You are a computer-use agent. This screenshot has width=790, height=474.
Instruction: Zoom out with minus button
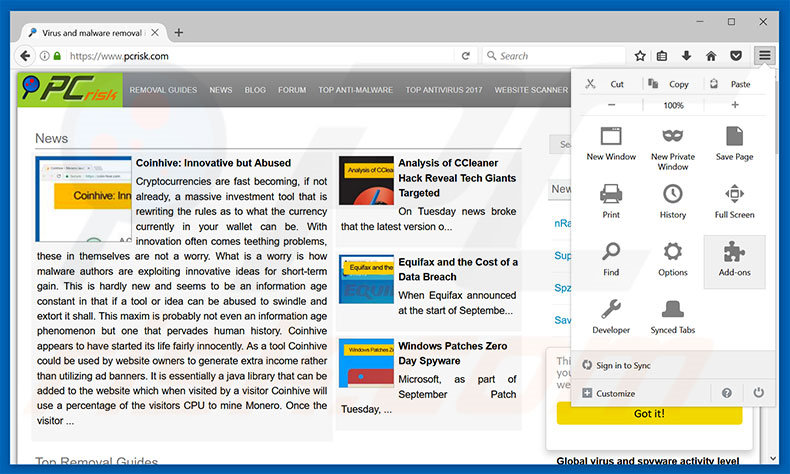pyautogui.click(x=611, y=105)
